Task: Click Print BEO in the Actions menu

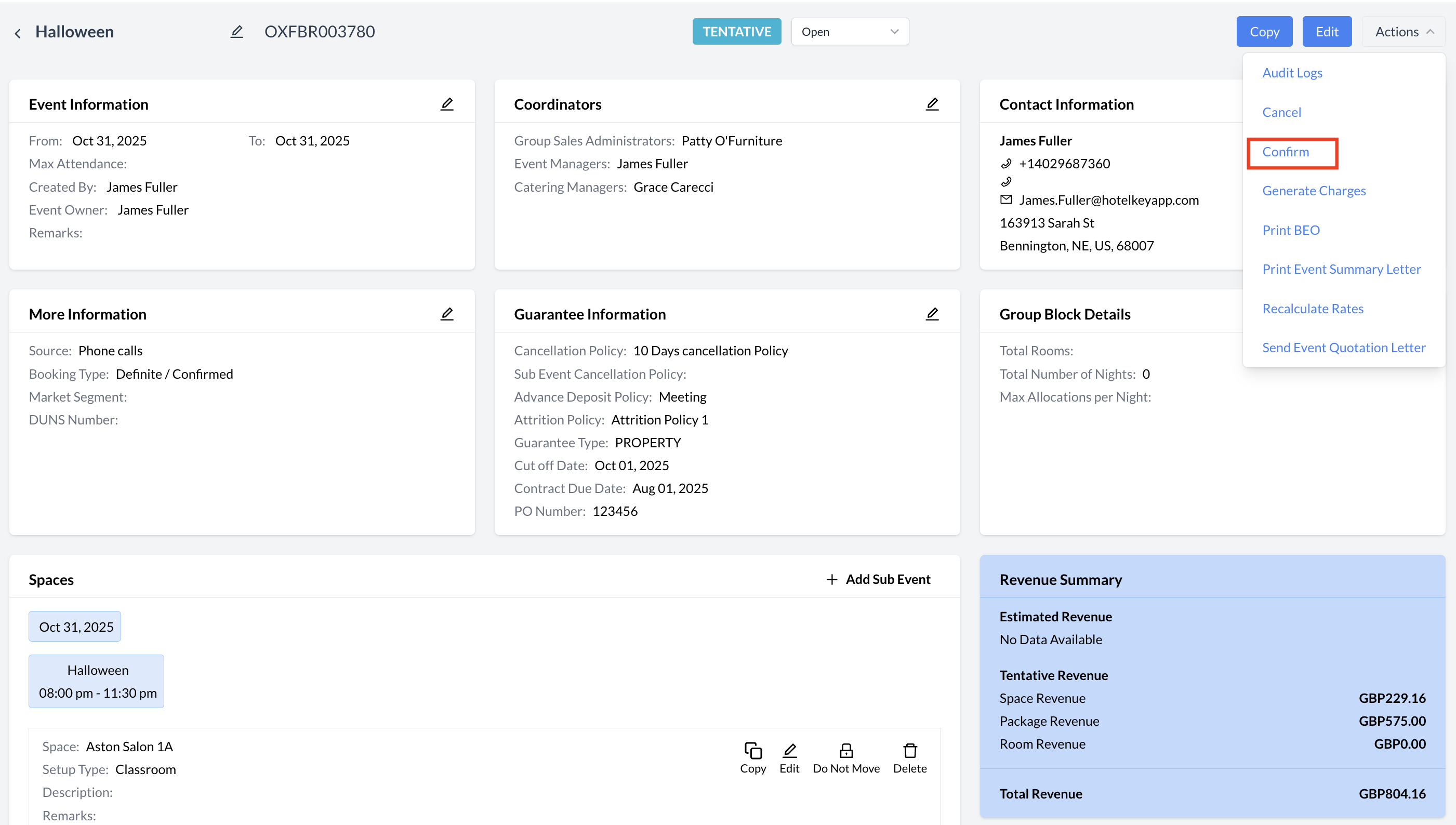Action: coord(1291,230)
